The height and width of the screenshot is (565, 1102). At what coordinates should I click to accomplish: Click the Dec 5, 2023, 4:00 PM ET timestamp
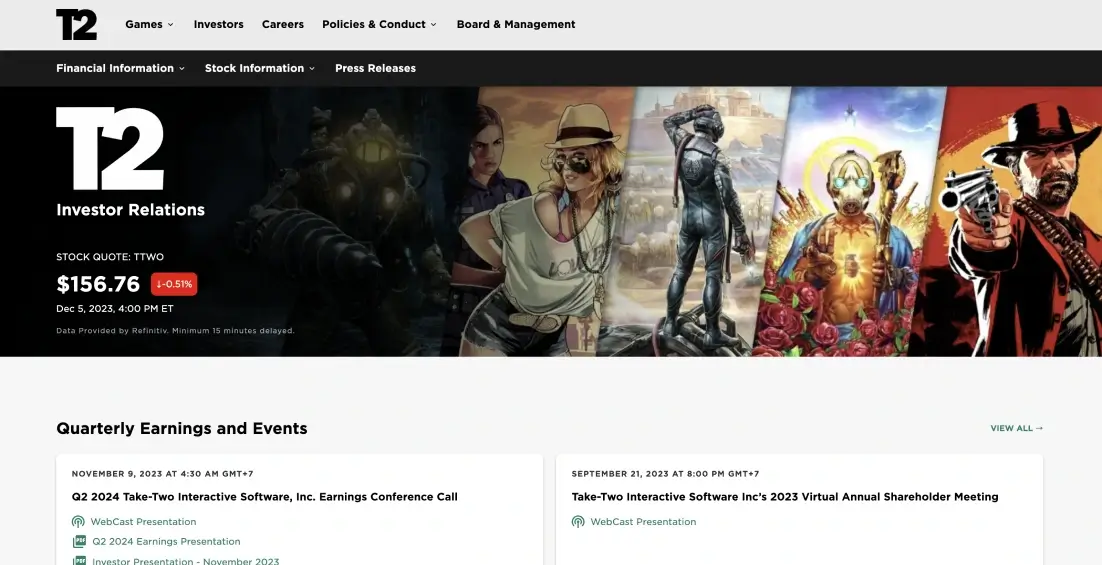pos(115,309)
